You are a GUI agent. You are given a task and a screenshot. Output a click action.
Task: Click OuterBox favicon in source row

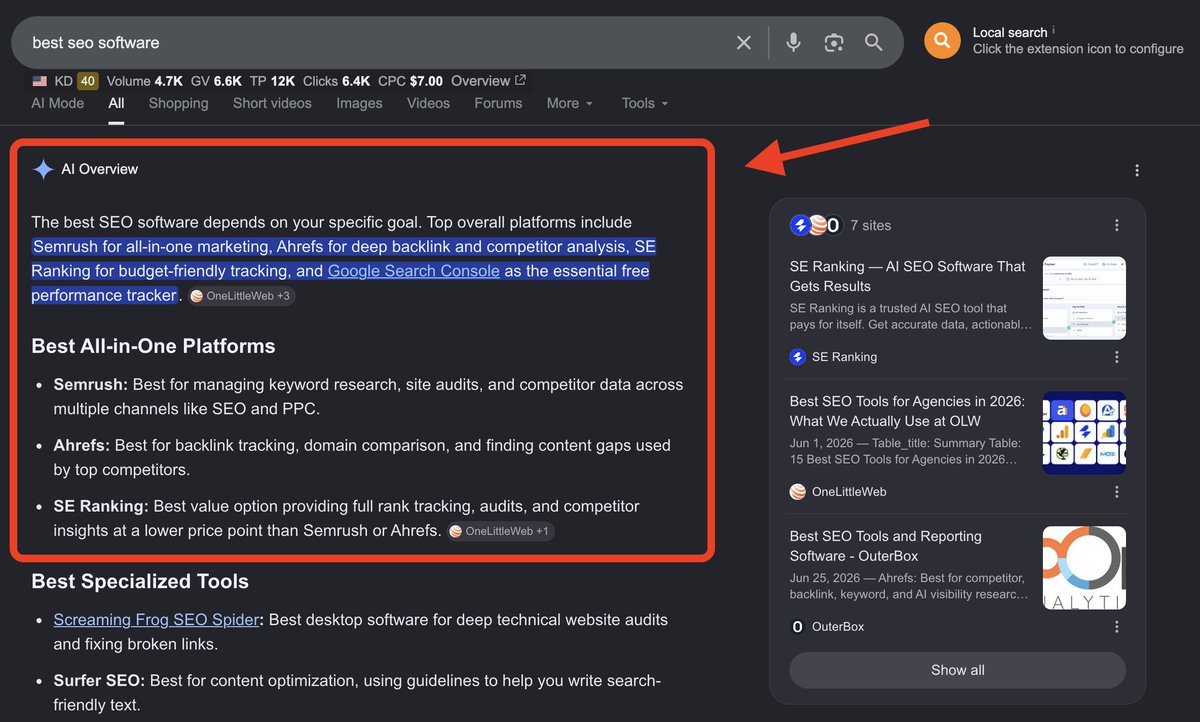(x=798, y=627)
